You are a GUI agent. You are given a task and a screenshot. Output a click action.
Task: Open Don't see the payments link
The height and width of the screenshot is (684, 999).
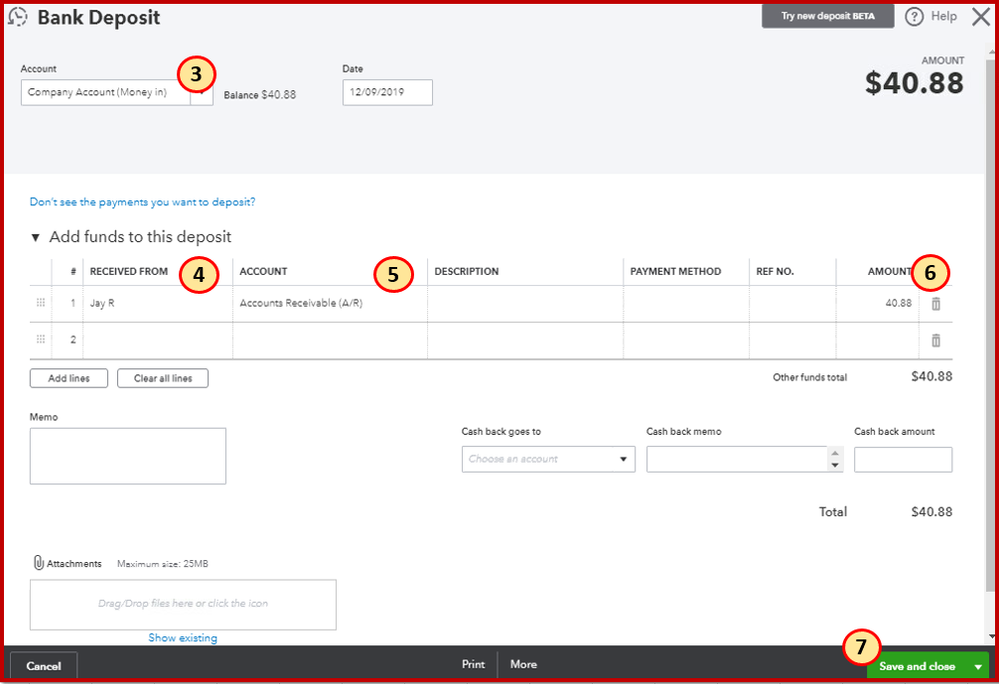[x=142, y=202]
